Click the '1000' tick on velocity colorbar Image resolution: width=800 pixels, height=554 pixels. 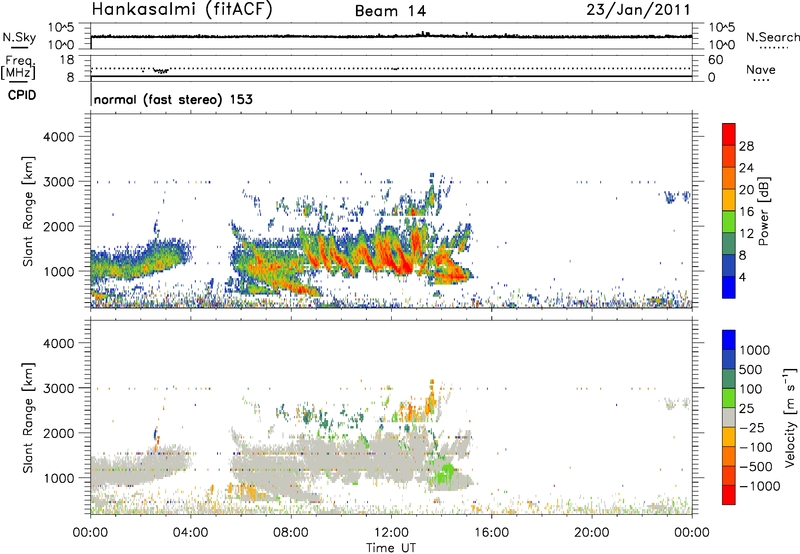pyautogui.click(x=754, y=350)
